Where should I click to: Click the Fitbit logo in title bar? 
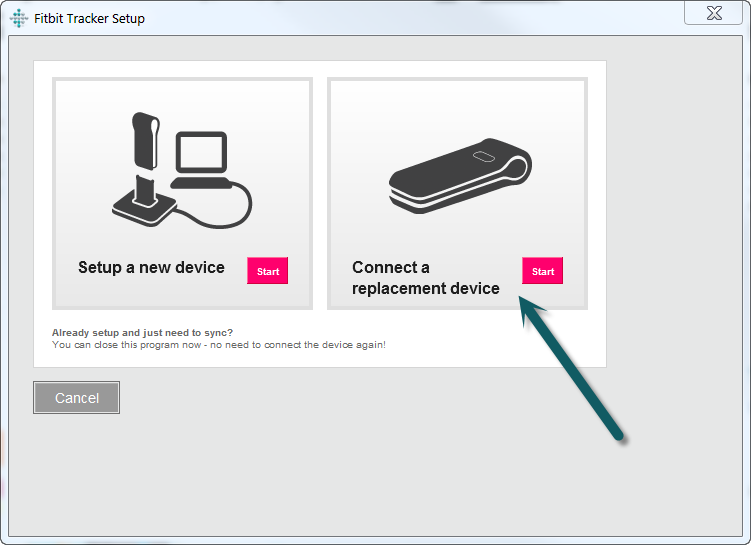tap(19, 18)
